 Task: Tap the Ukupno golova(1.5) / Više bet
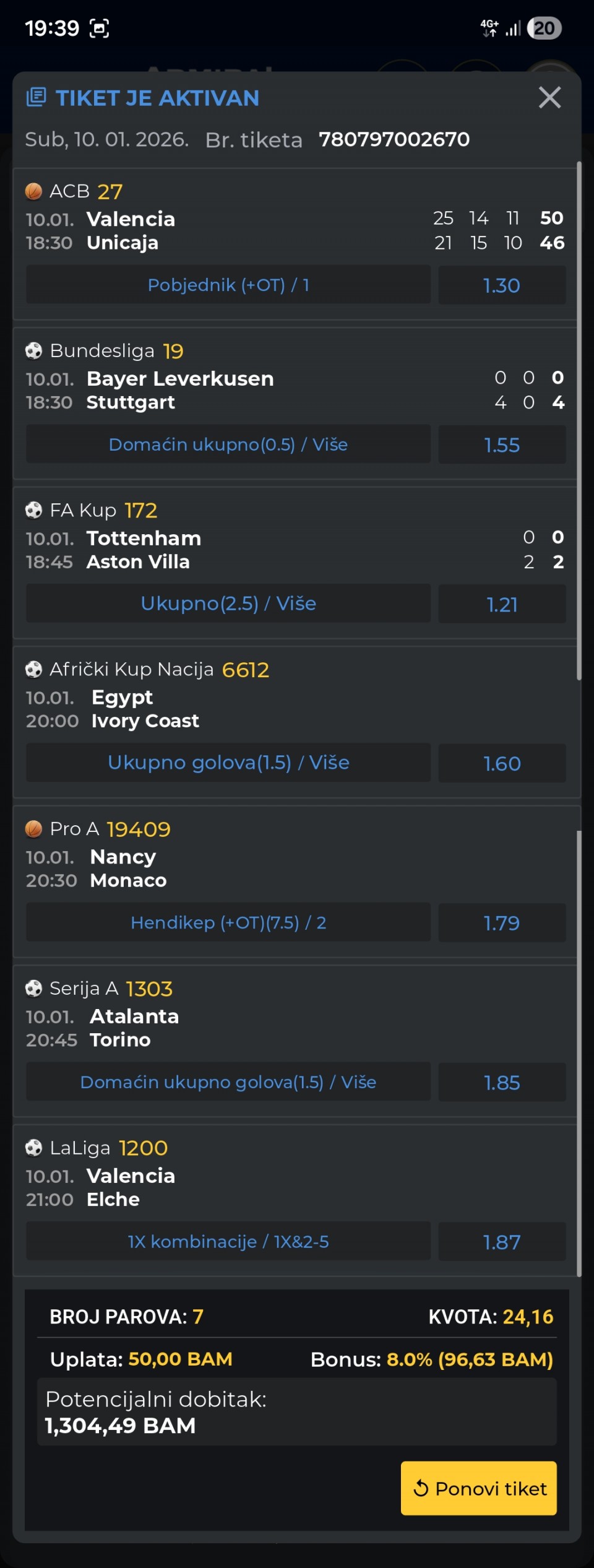pos(228,763)
